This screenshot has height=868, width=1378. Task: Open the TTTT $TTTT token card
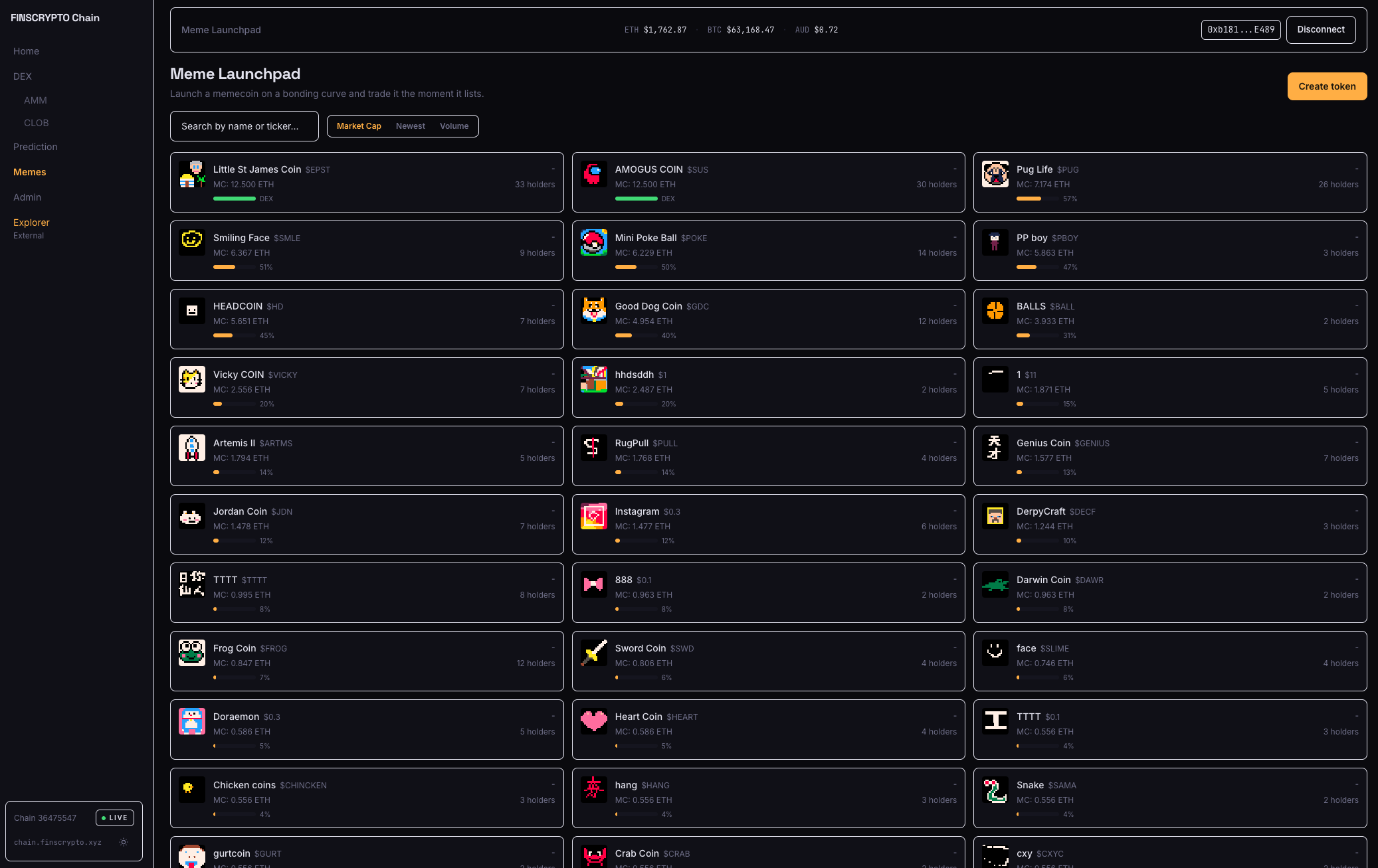[x=367, y=592]
